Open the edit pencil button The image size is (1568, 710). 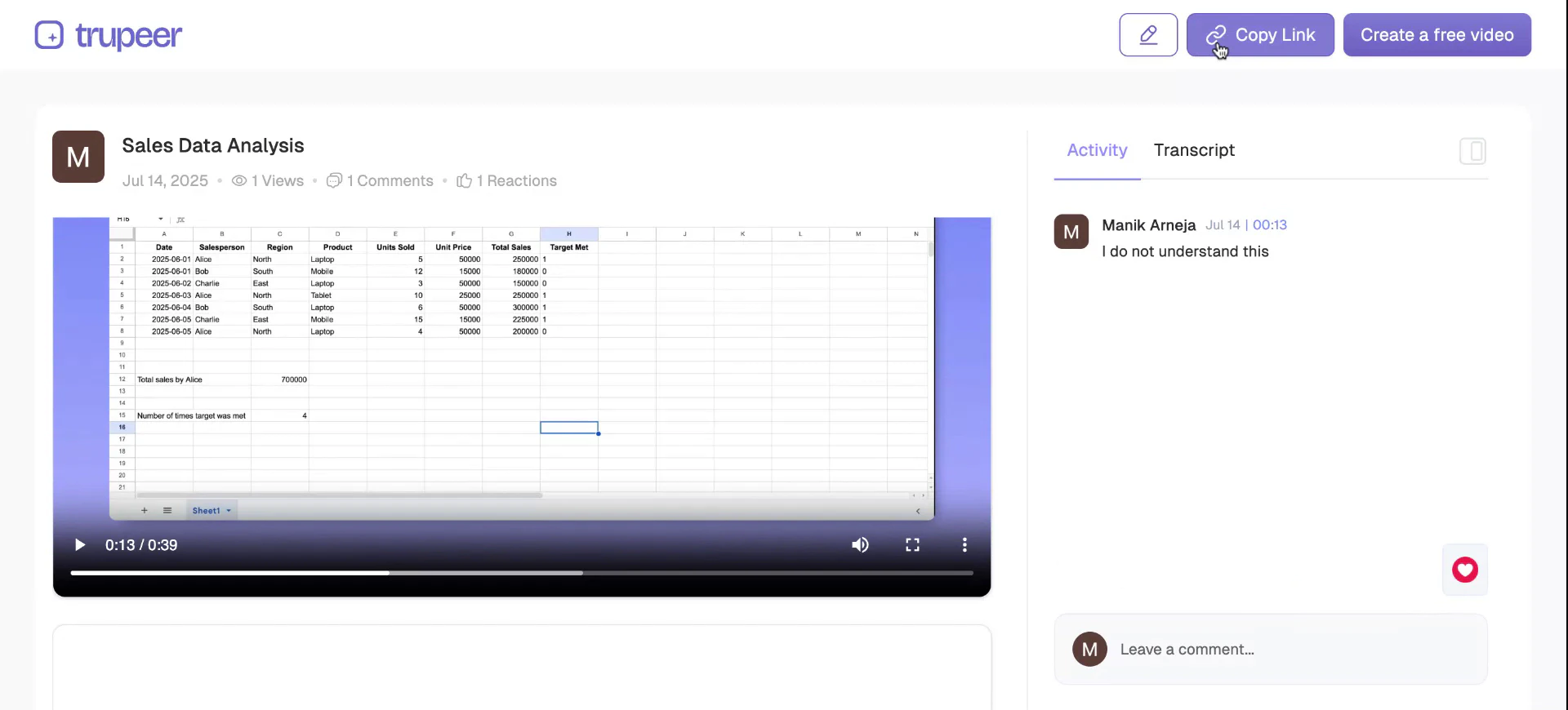pos(1148,35)
